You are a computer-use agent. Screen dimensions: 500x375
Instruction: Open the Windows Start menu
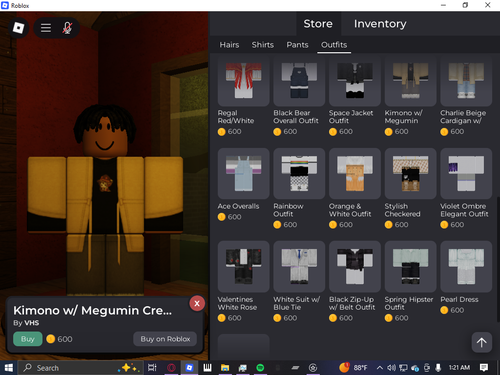click(9, 368)
